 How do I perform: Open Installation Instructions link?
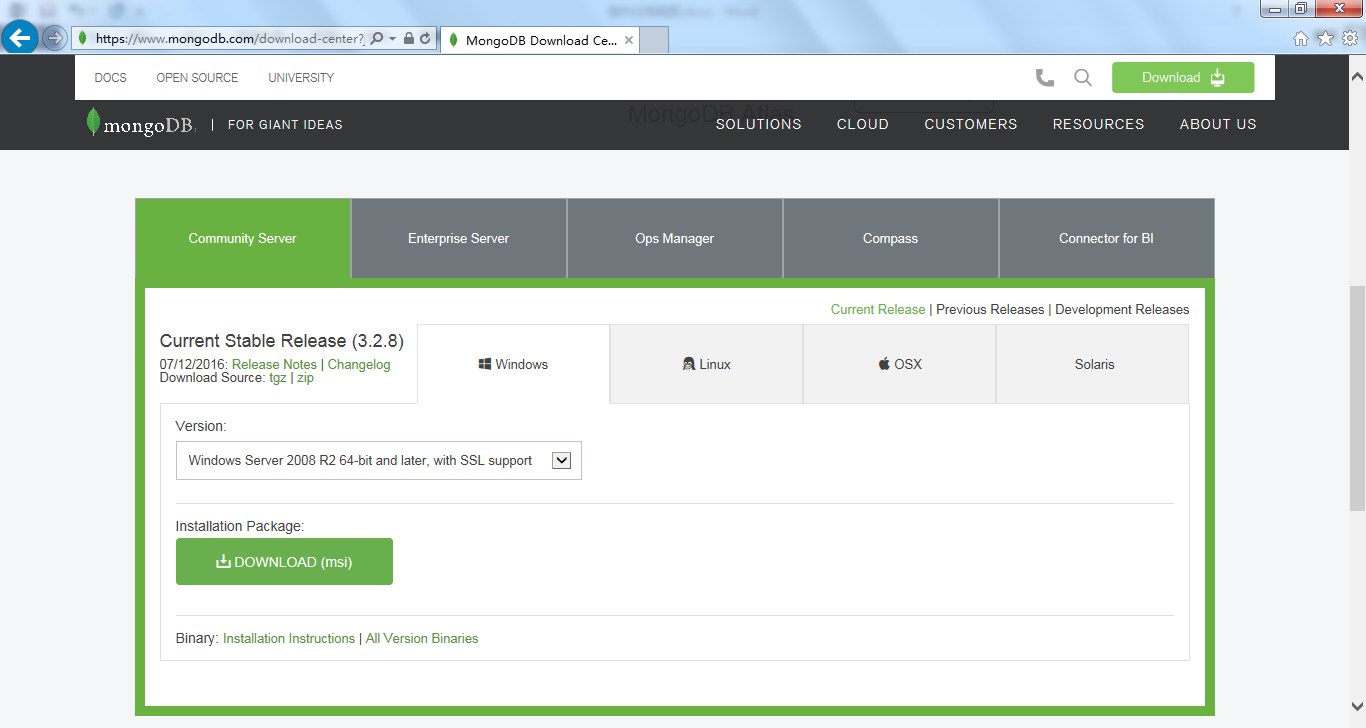pos(289,638)
